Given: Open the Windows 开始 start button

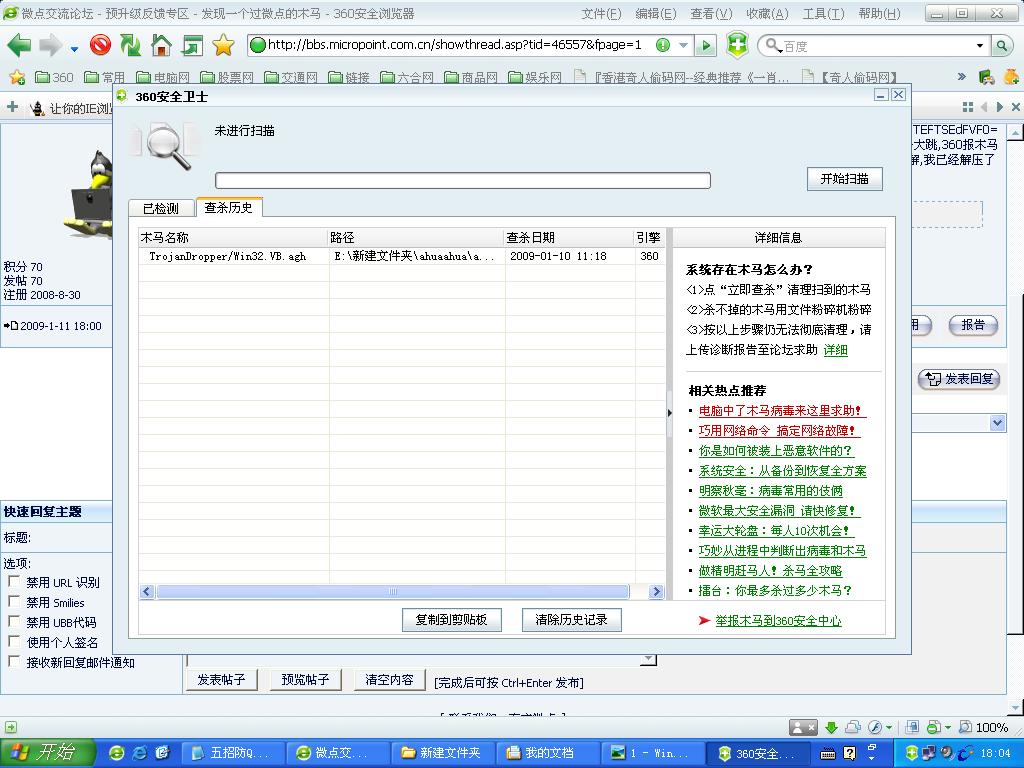Looking at the screenshot, I should tap(47, 753).
